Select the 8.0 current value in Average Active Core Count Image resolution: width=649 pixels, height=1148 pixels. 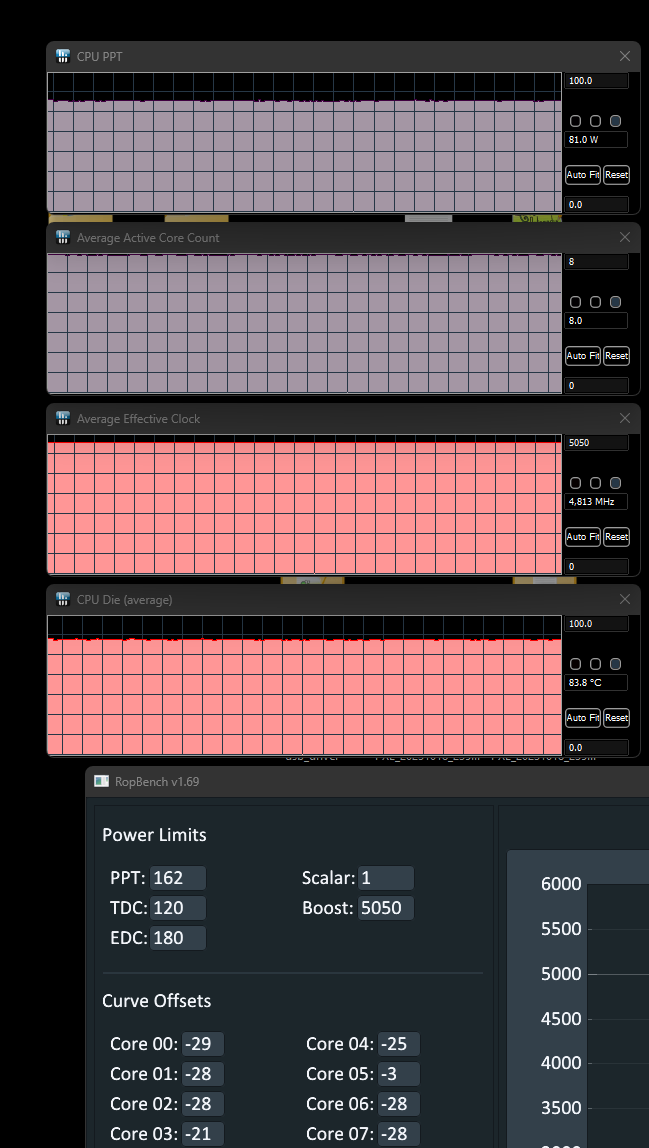click(596, 321)
